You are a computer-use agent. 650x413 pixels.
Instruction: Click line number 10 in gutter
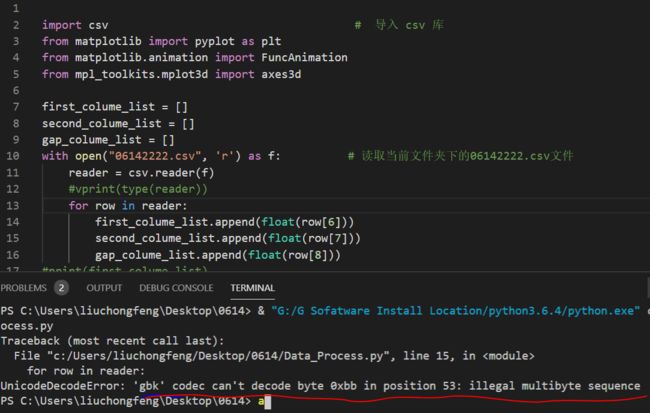tap(12, 156)
